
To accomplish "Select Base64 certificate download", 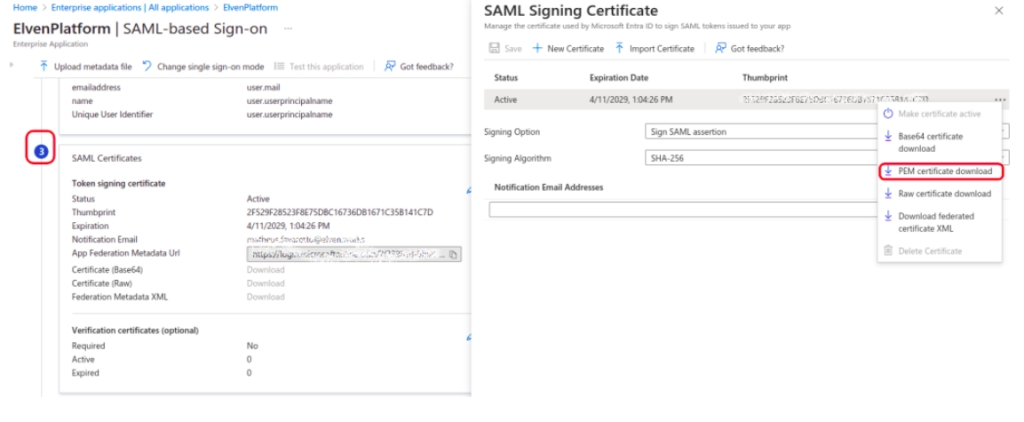I will point(930,142).
